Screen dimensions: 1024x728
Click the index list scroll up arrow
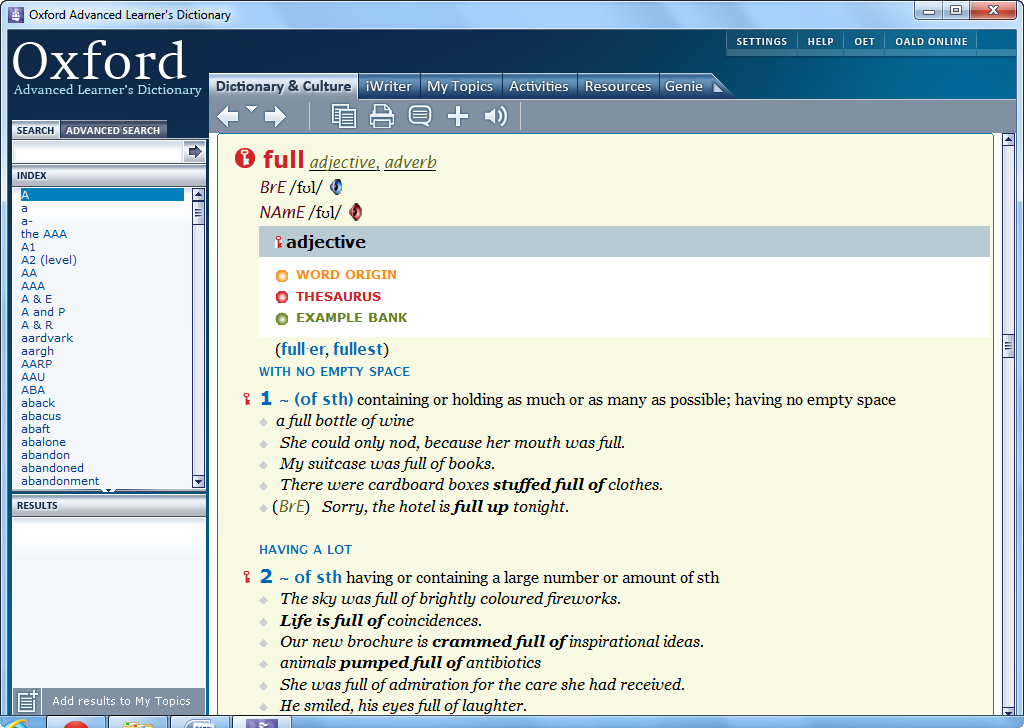tap(199, 195)
